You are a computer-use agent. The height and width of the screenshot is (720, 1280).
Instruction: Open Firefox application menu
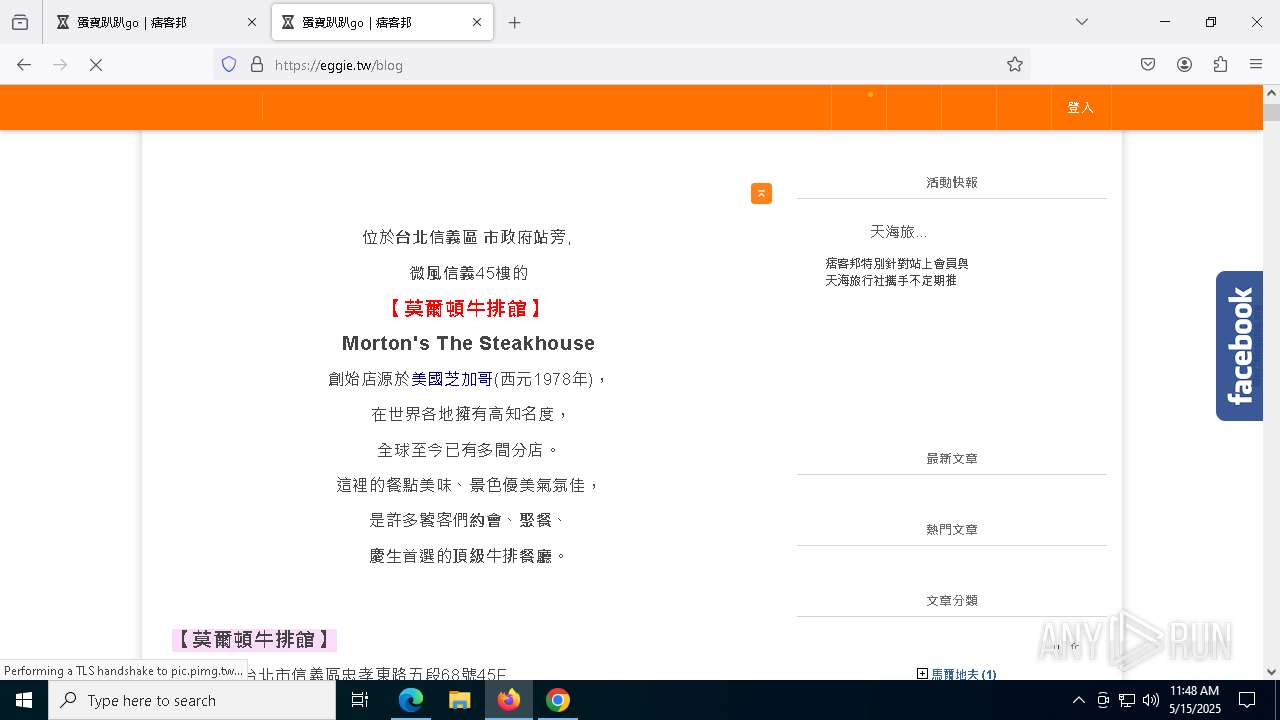[x=1256, y=64]
